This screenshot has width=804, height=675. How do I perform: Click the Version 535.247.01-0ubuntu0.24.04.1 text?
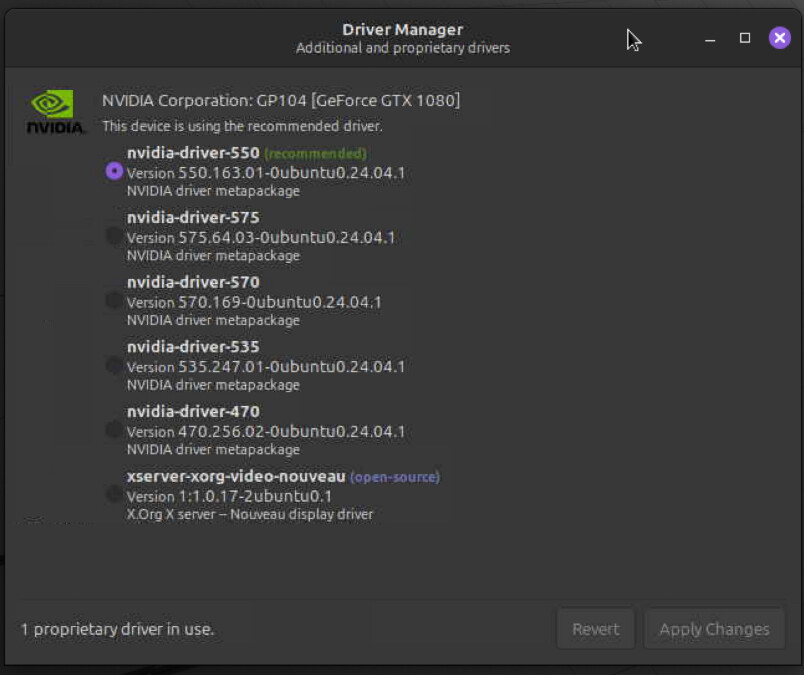click(266, 367)
